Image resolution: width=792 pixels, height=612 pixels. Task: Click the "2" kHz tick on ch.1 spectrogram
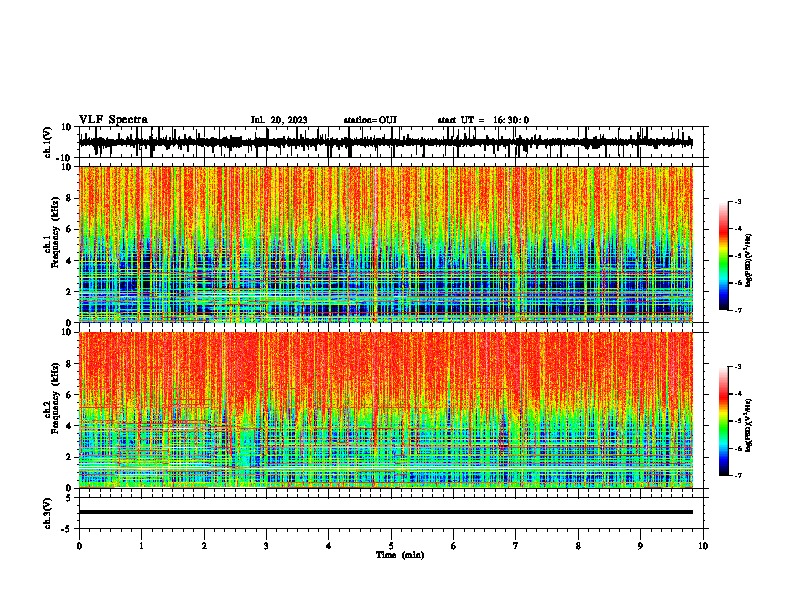coord(69,292)
